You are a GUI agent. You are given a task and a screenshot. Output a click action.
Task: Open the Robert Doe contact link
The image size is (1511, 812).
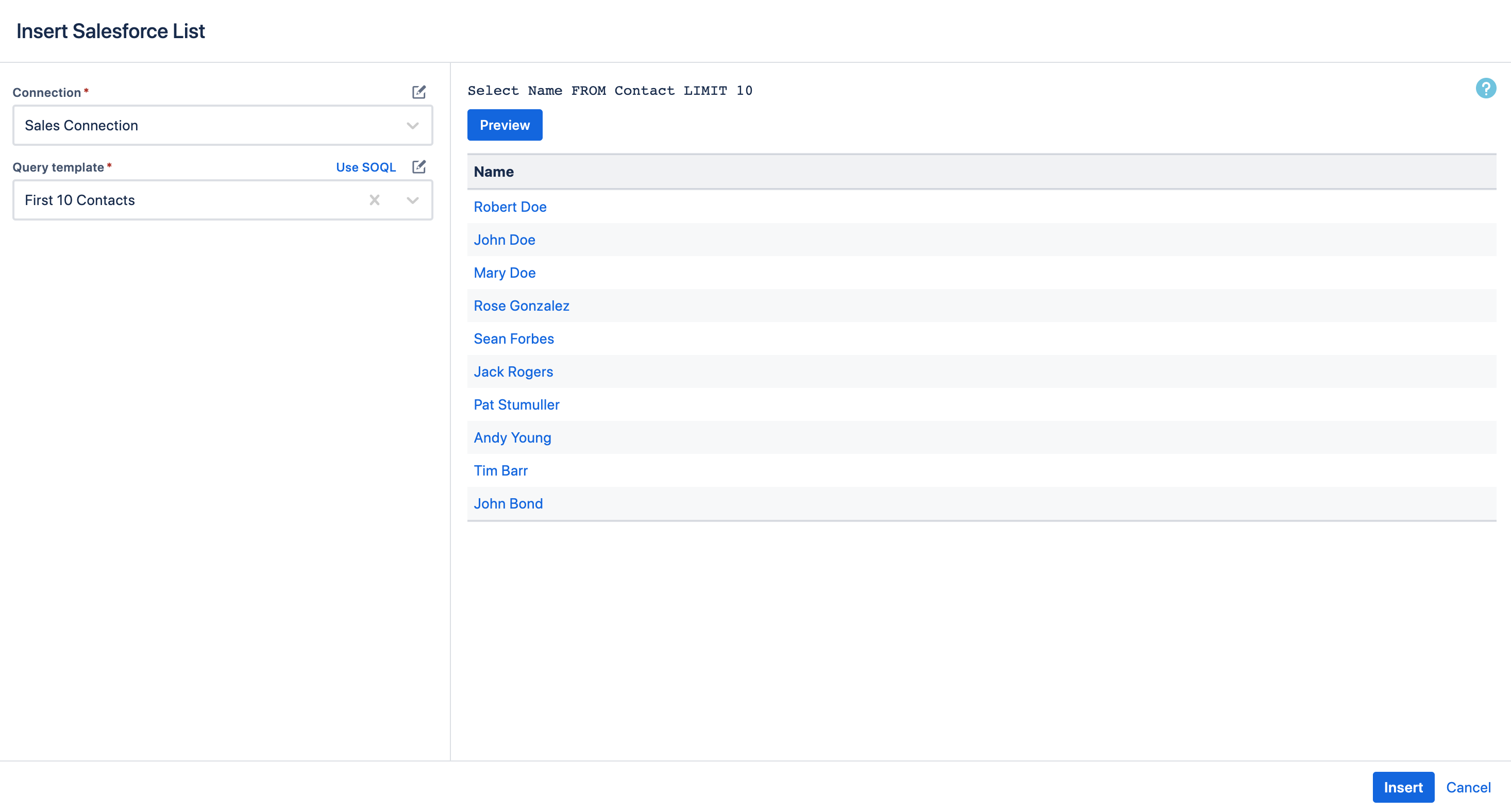(x=510, y=207)
